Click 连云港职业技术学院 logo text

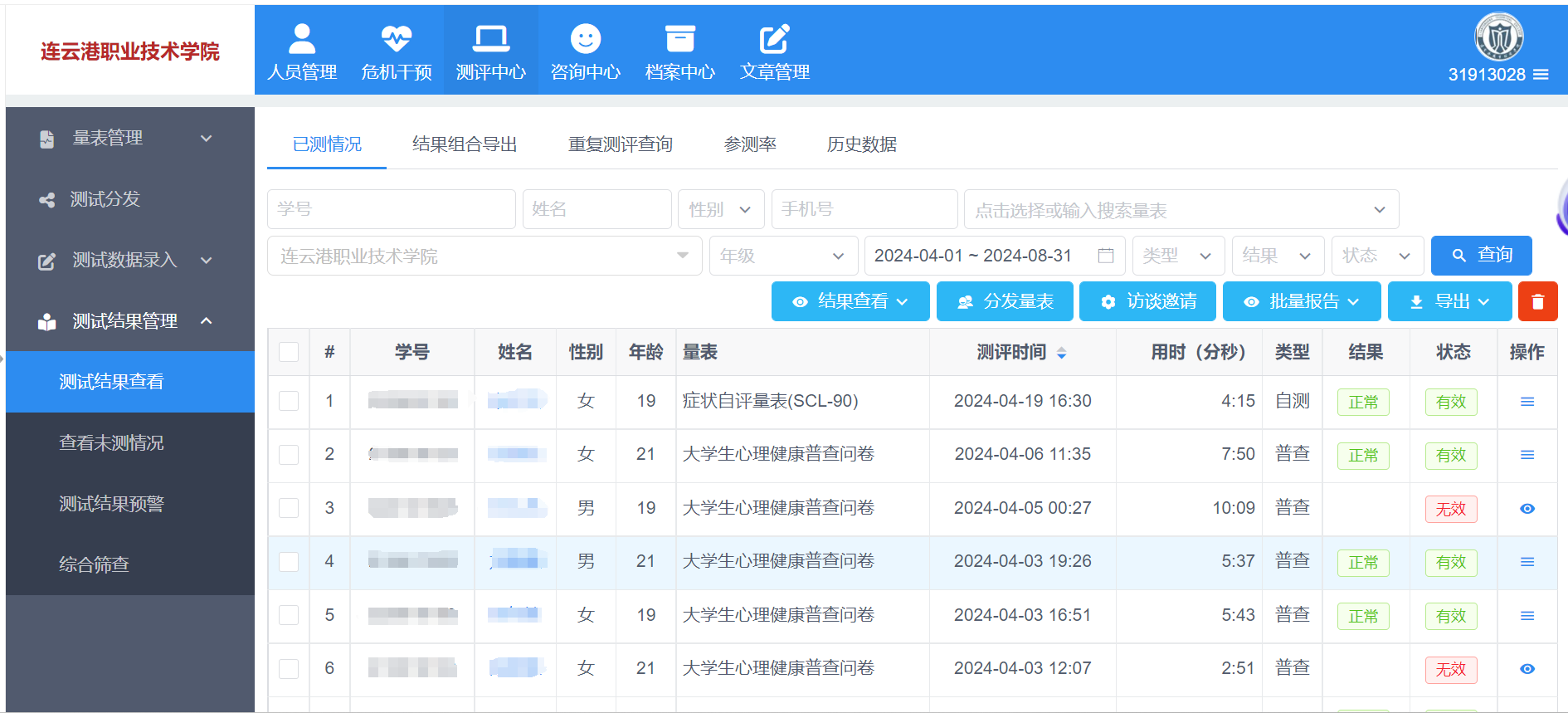click(x=130, y=51)
